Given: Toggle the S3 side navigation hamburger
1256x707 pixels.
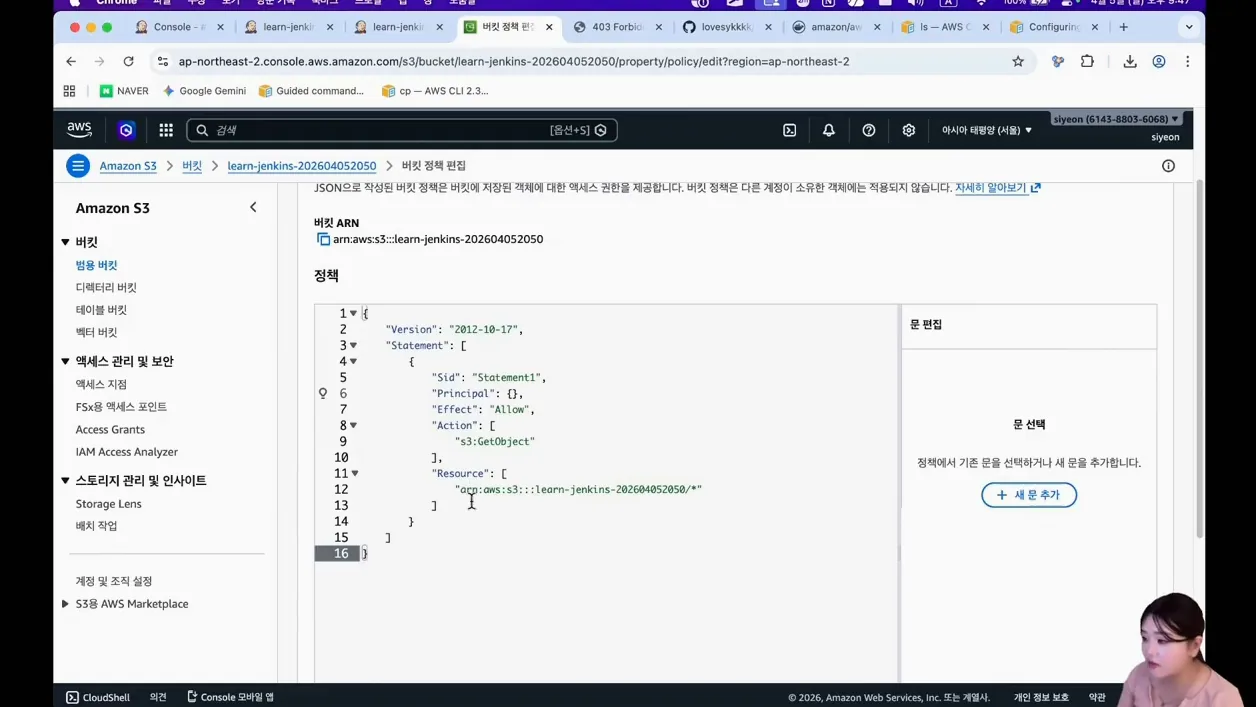Looking at the screenshot, I should click(78, 166).
